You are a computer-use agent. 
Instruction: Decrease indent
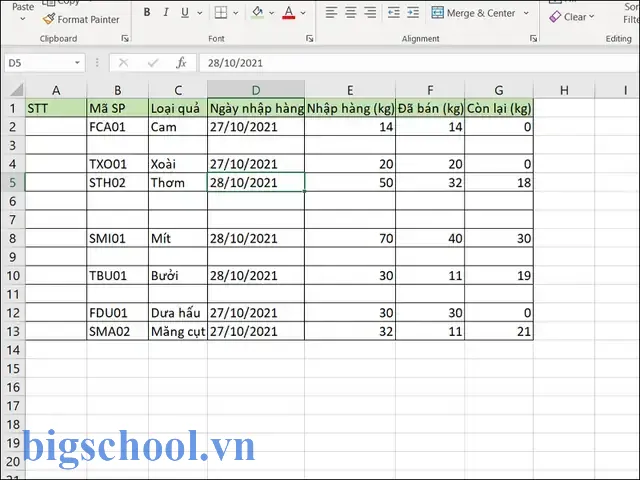(x=393, y=13)
